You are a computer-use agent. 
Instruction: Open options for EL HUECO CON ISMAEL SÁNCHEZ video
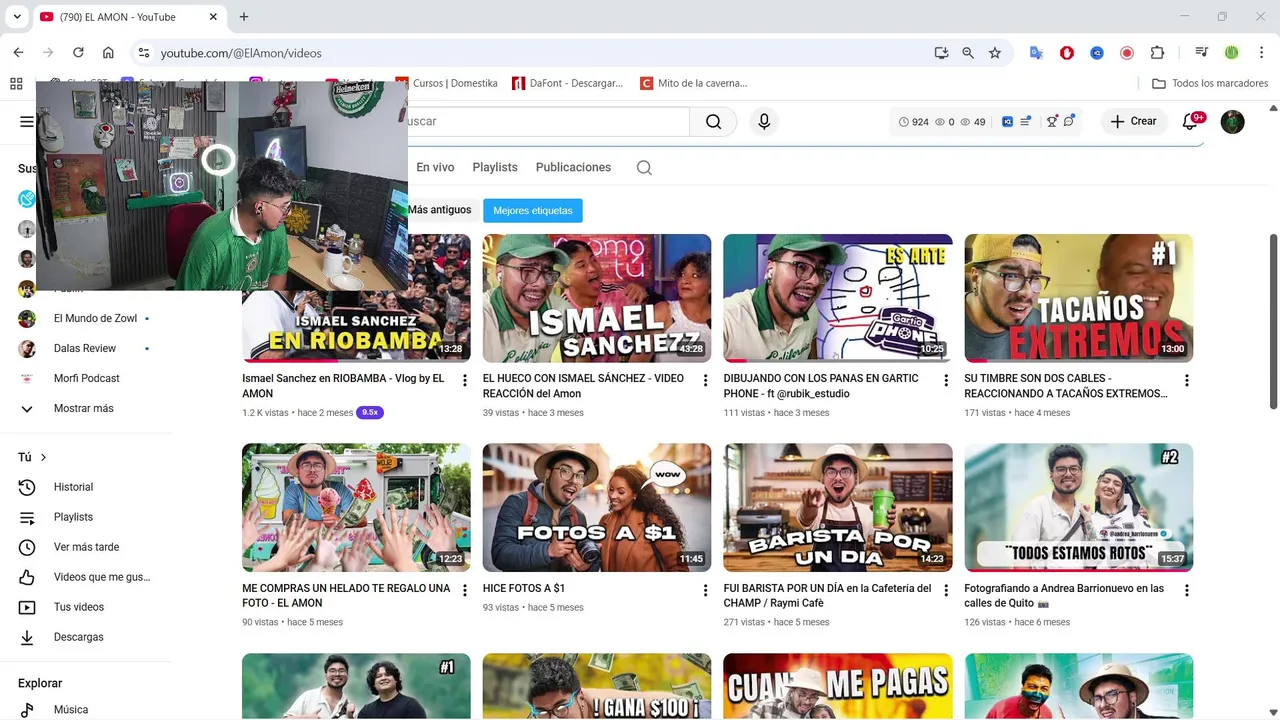(706, 380)
